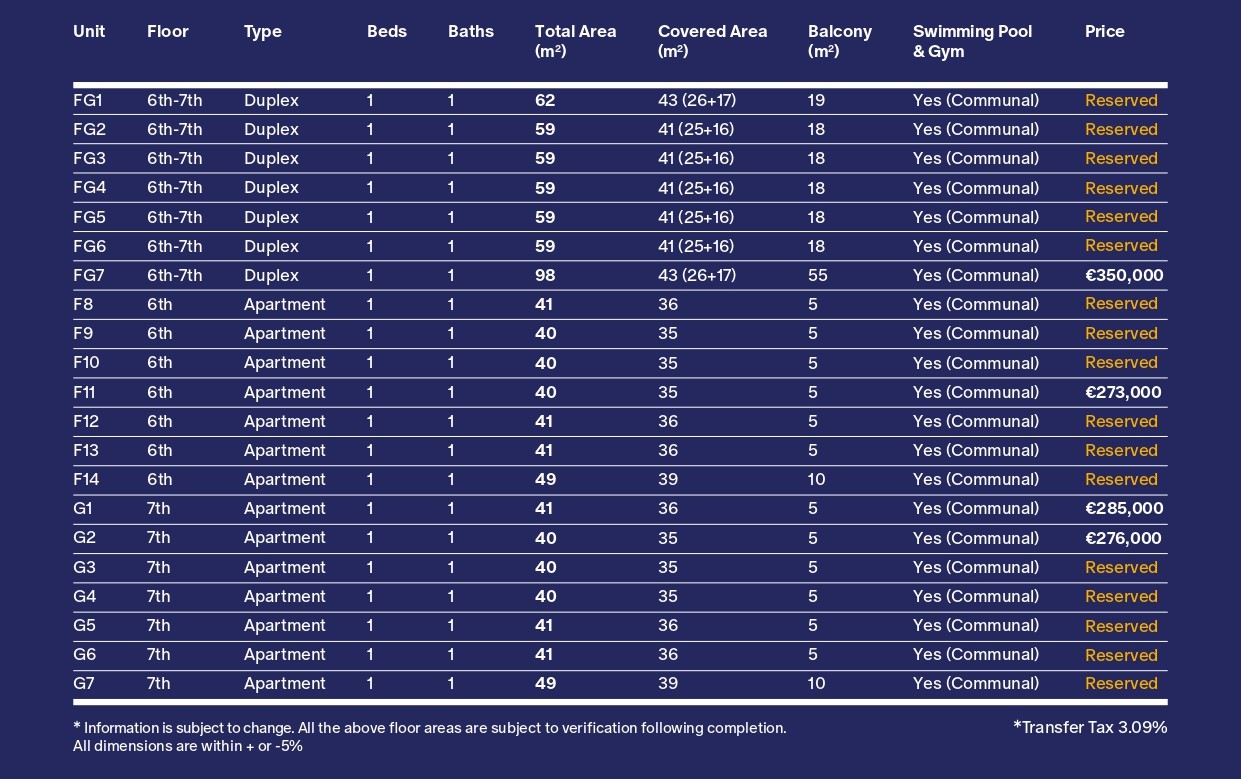This screenshot has width=1241, height=779.
Task: Click the Transfer Tax 3.09% note
Action: pos(1090,727)
